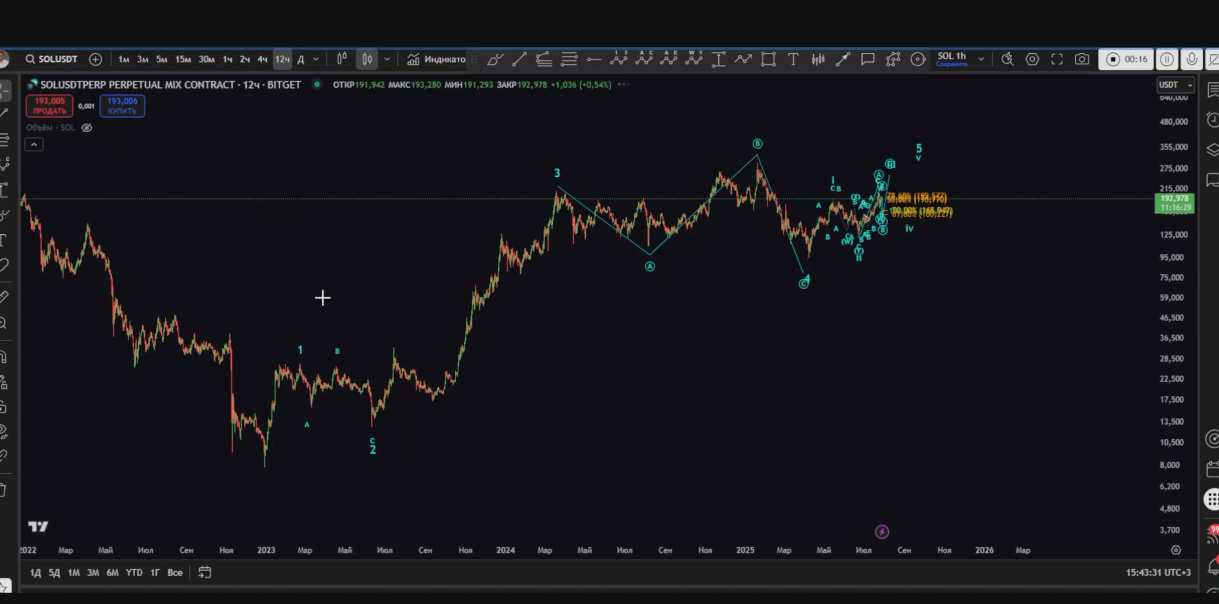Select the YTD date range

pos(134,572)
